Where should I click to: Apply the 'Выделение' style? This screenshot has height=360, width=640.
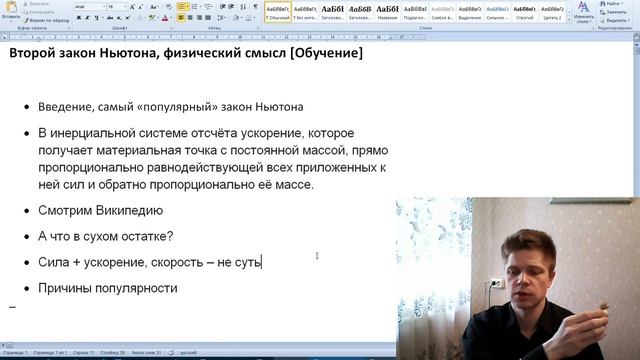point(470,12)
